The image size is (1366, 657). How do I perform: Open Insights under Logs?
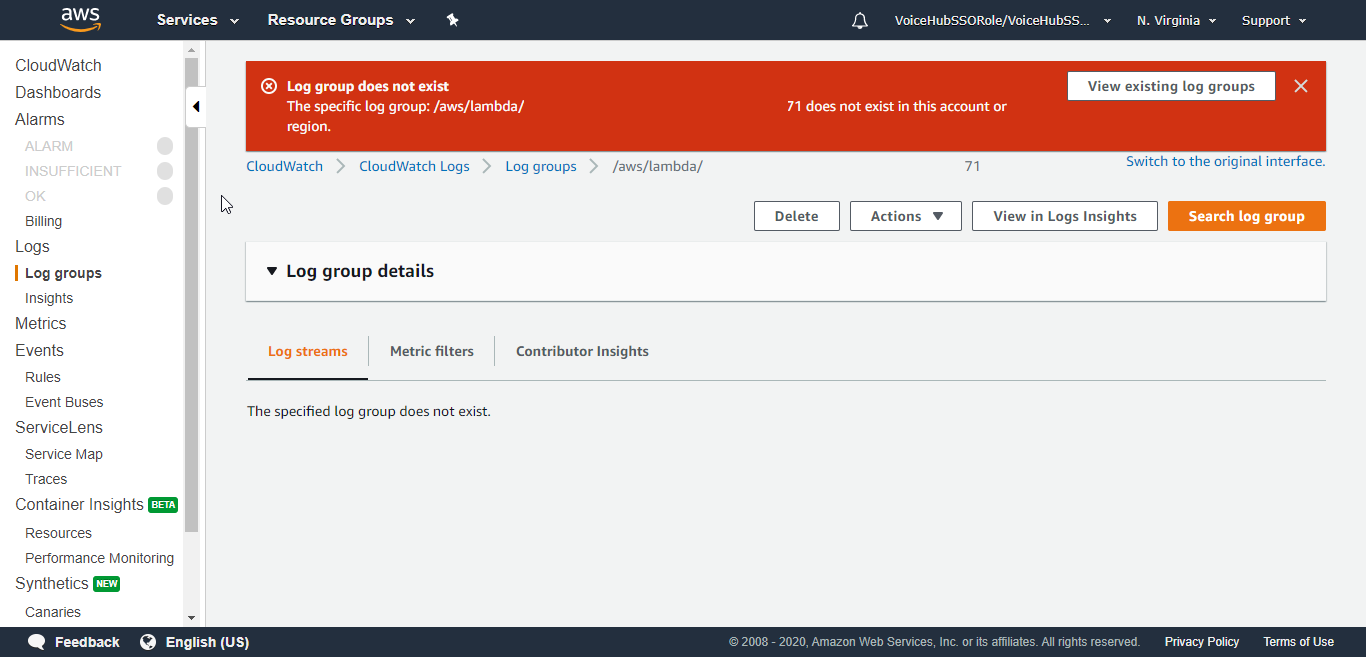click(49, 298)
